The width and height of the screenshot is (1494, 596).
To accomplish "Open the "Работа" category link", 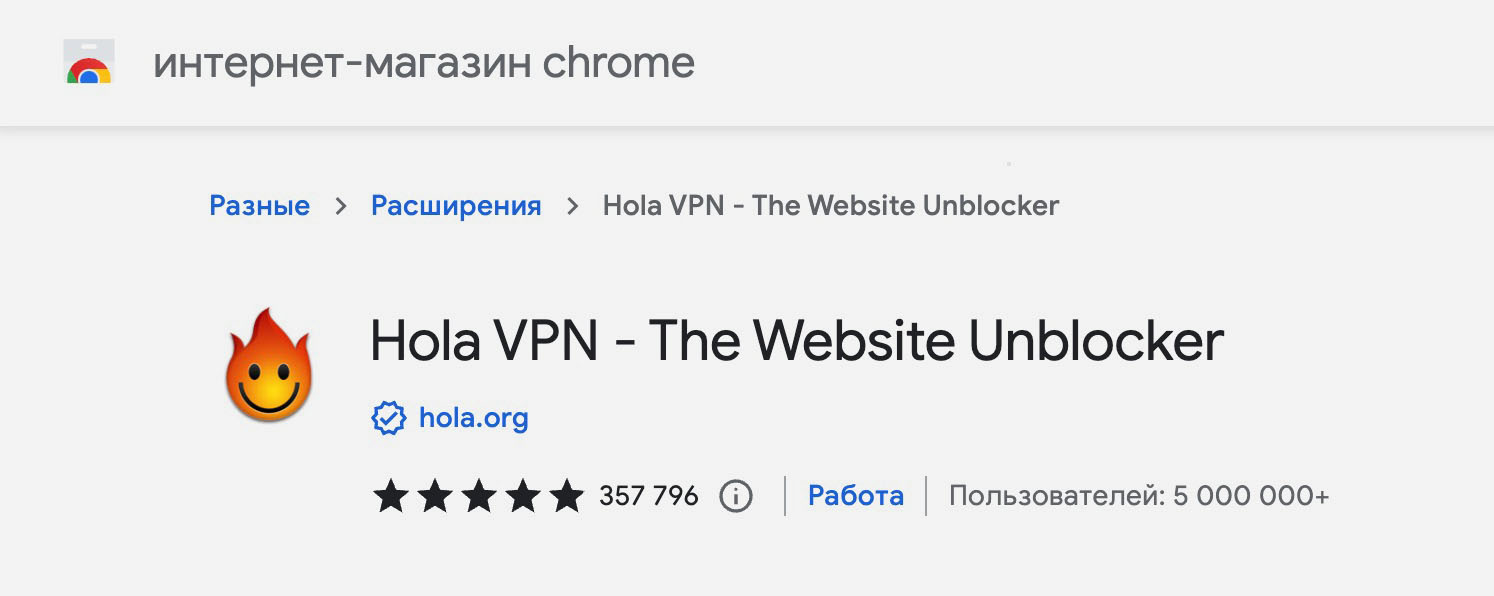I will click(855, 496).
